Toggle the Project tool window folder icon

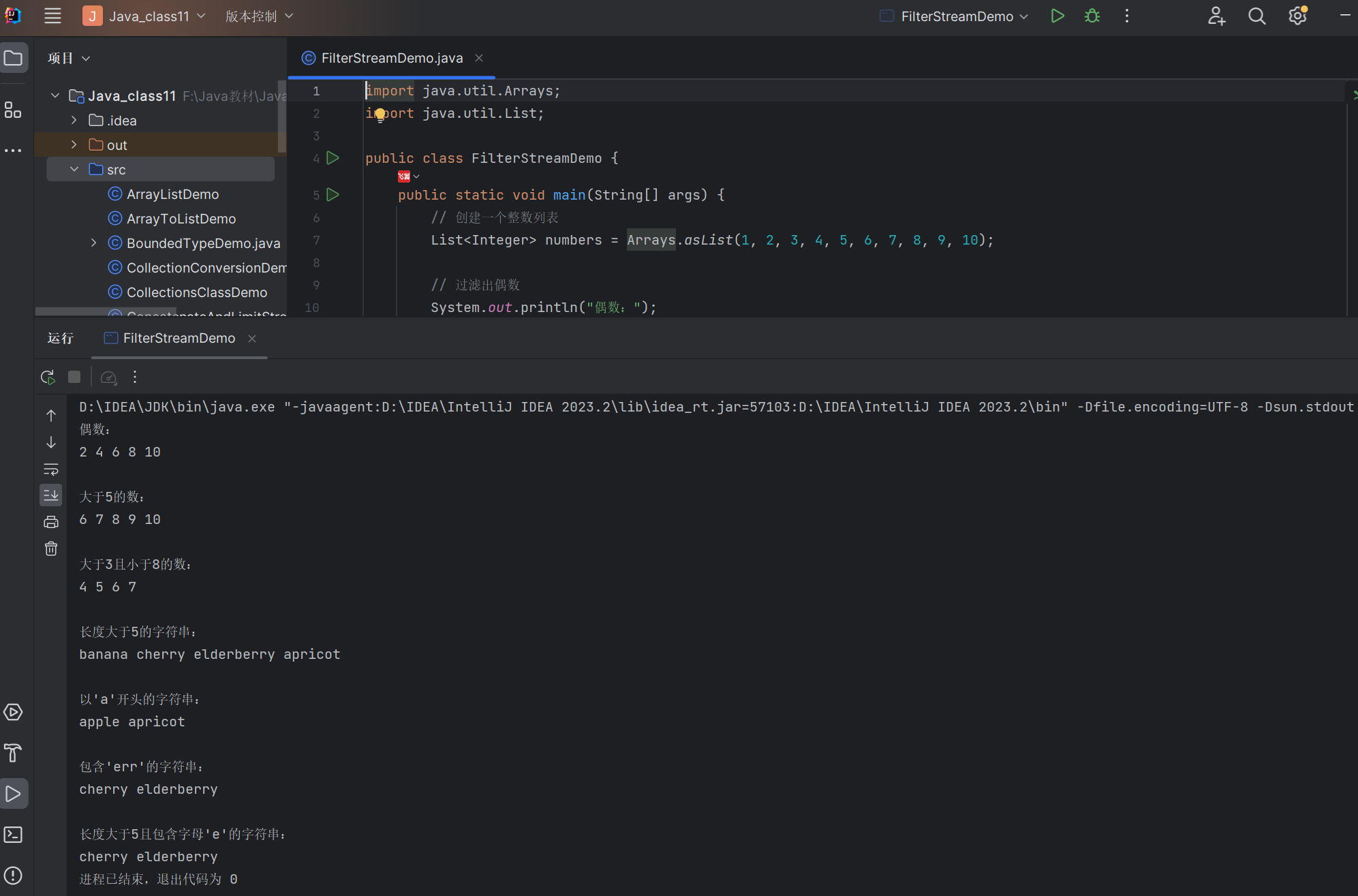[14, 58]
